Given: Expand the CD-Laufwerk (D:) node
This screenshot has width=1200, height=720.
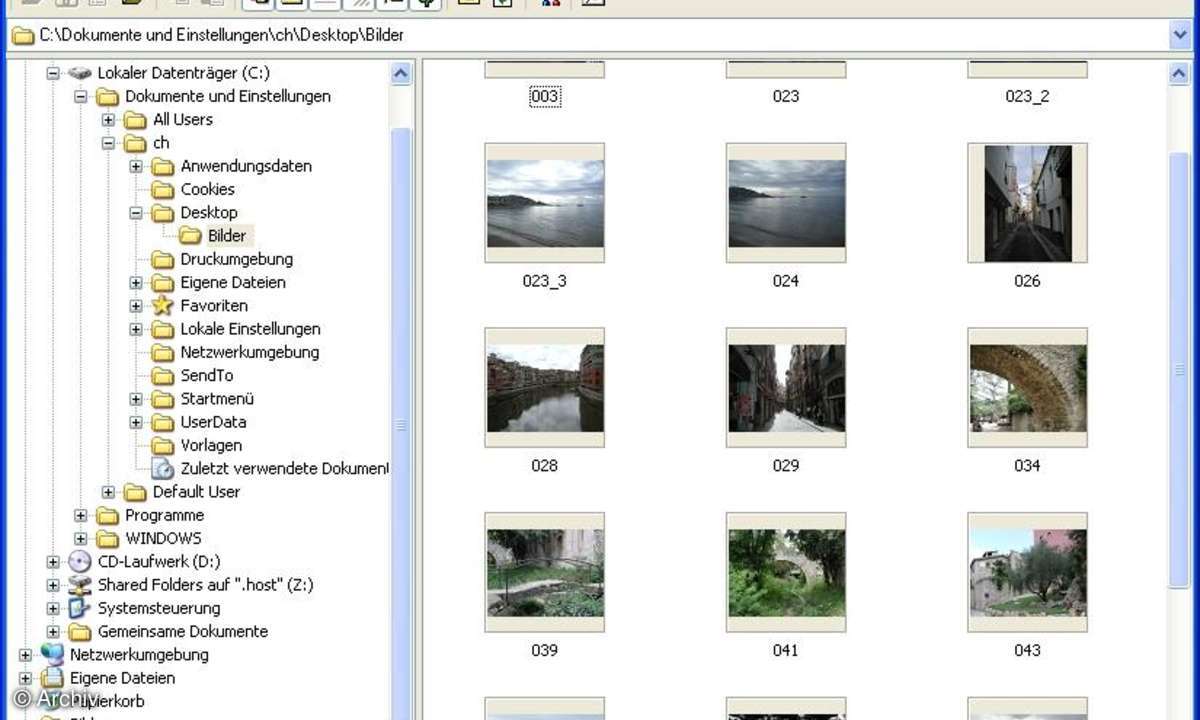Looking at the screenshot, I should (x=53, y=562).
